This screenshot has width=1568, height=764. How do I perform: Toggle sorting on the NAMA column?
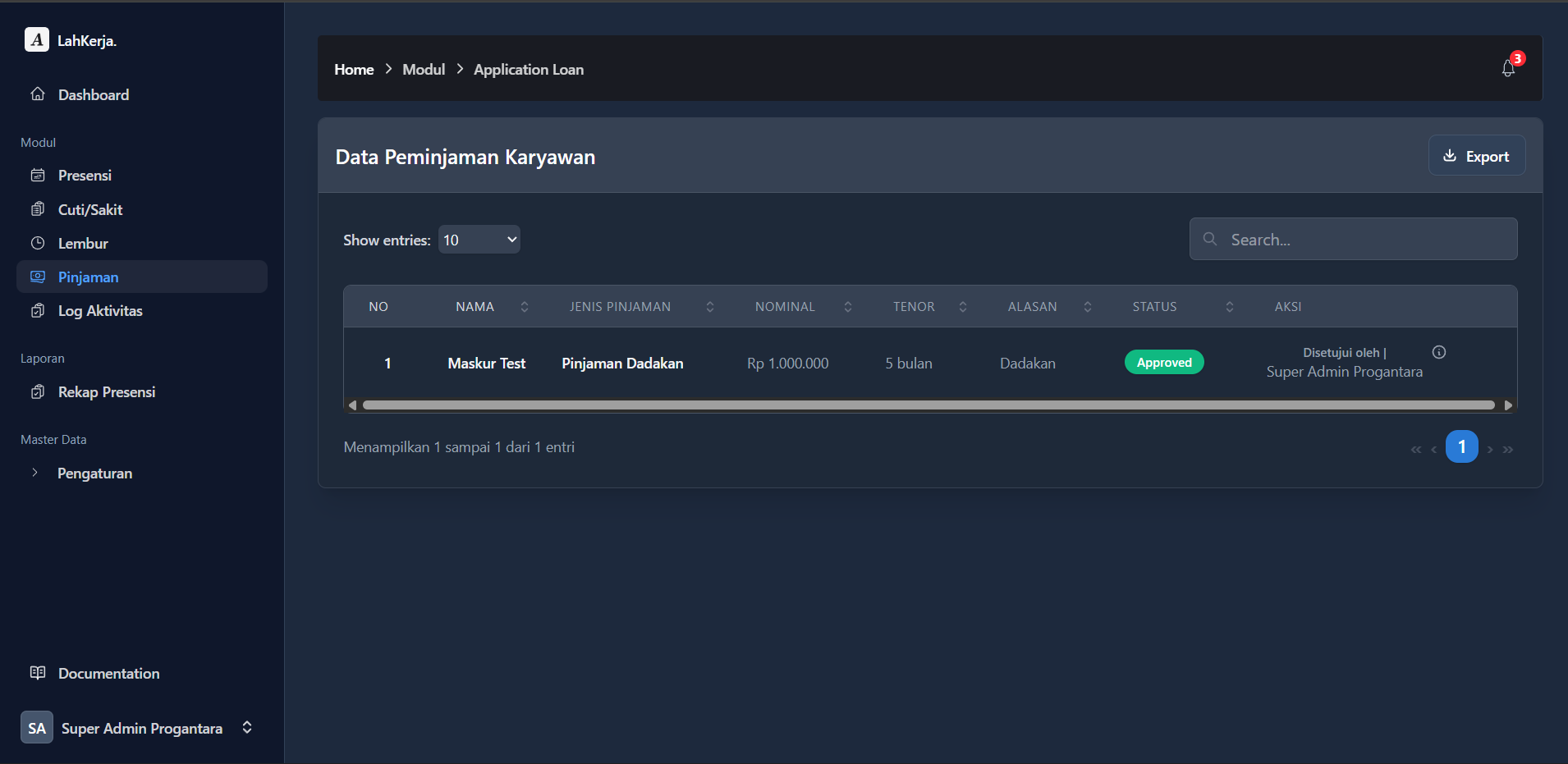(525, 306)
